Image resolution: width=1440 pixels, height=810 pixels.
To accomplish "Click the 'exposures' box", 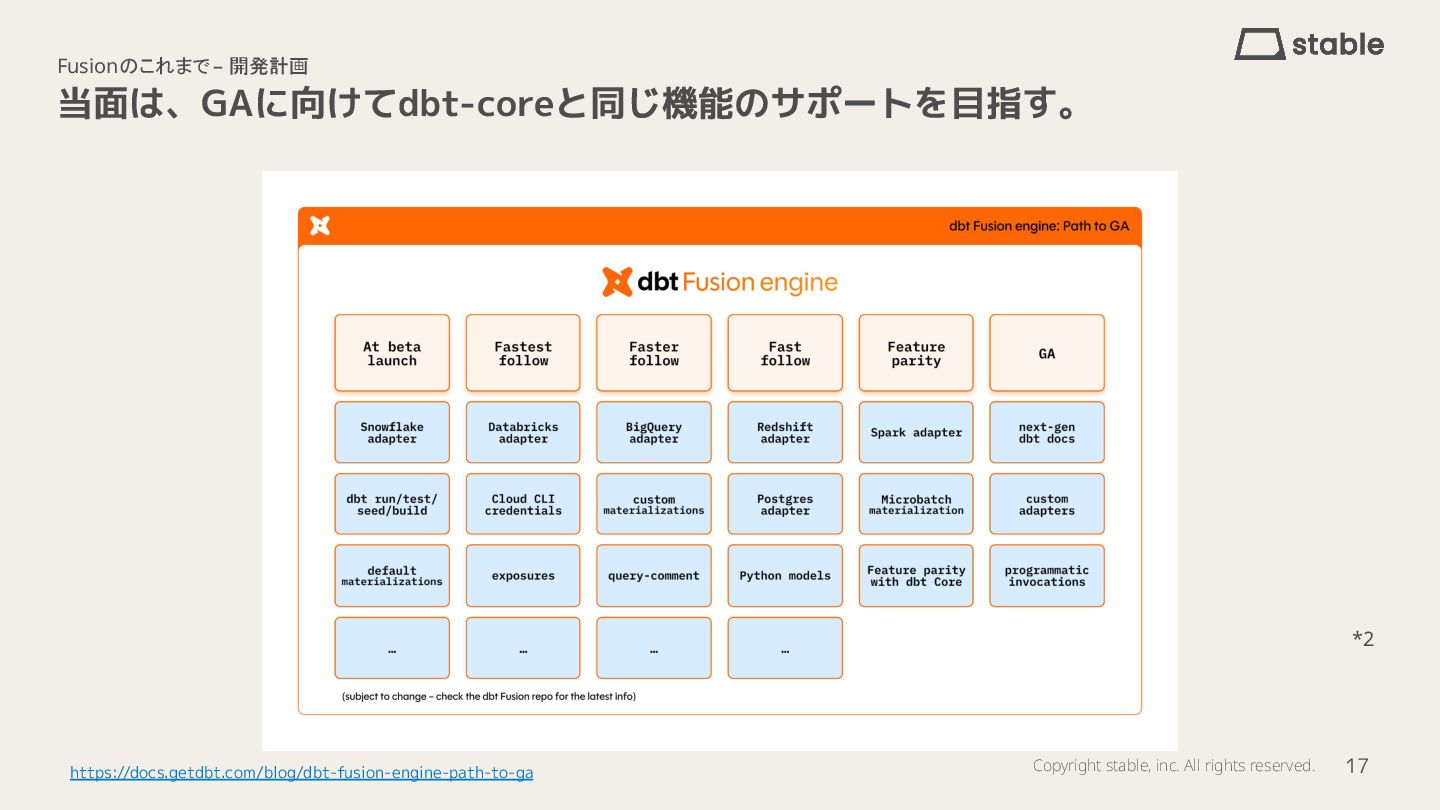I will point(523,576).
